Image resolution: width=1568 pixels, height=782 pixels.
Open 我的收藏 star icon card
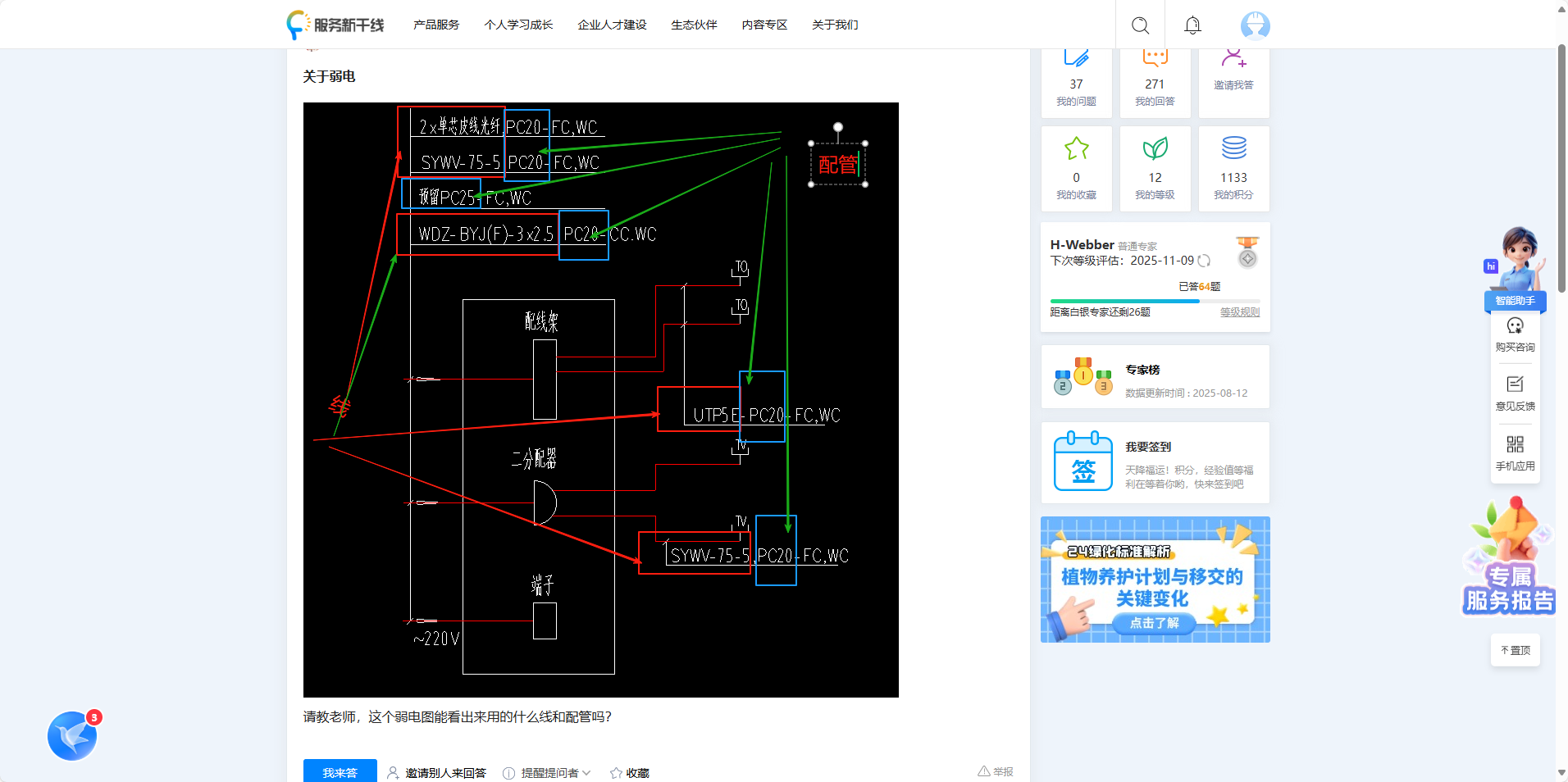point(1076,169)
